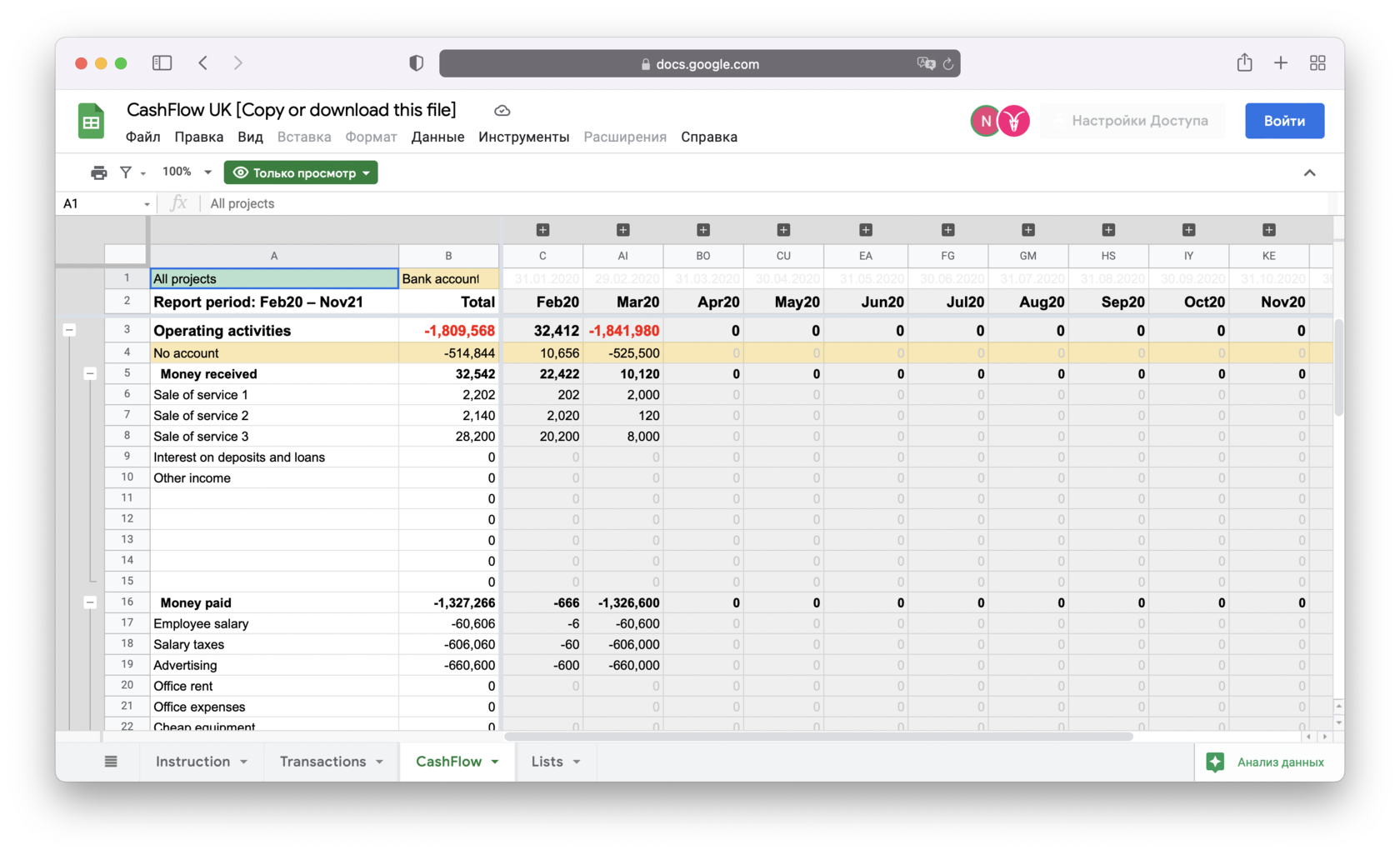Open the Правка menu
Image resolution: width=1400 pixels, height=855 pixels.
[x=199, y=137]
